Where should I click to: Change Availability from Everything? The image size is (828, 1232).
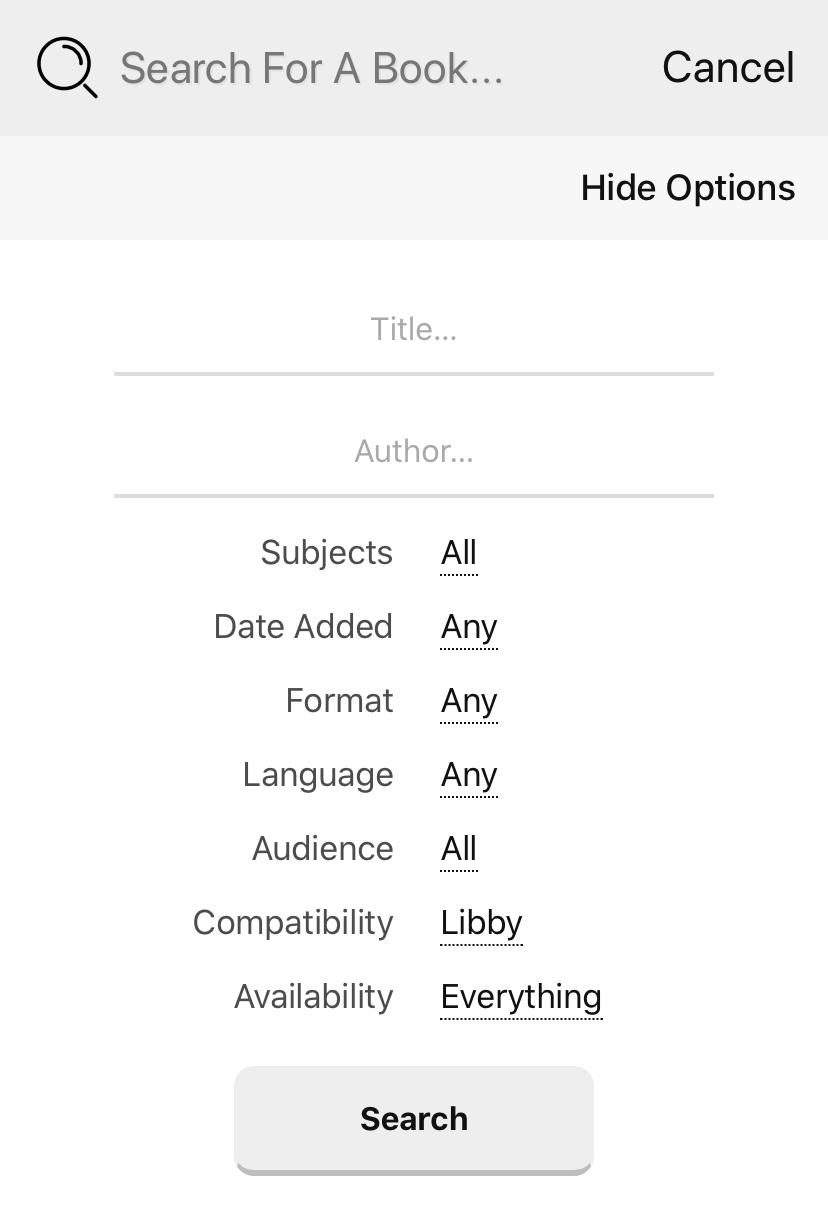coord(521,997)
